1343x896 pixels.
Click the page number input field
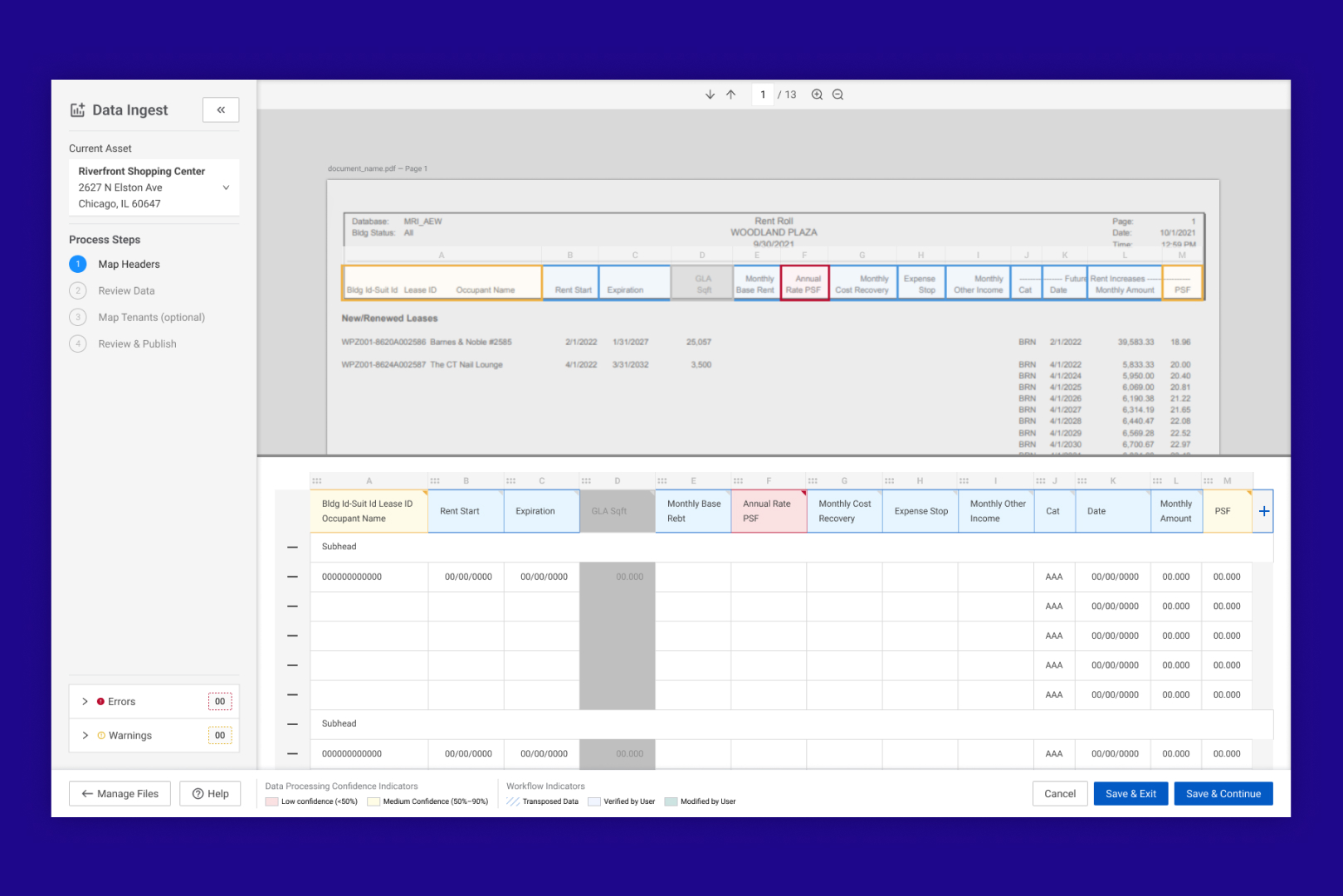pos(763,95)
